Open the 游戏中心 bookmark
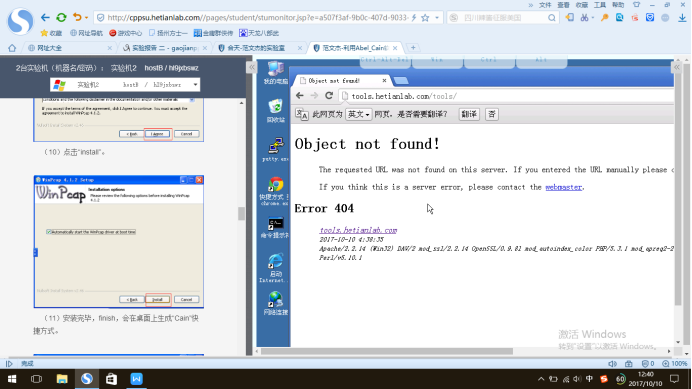The image size is (692, 389). point(126,33)
